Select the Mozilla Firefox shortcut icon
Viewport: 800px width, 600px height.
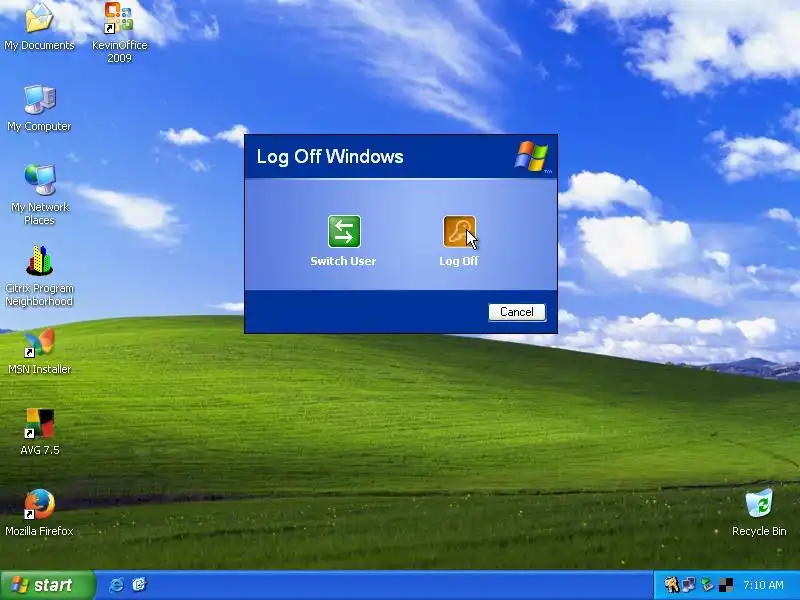pos(39,504)
